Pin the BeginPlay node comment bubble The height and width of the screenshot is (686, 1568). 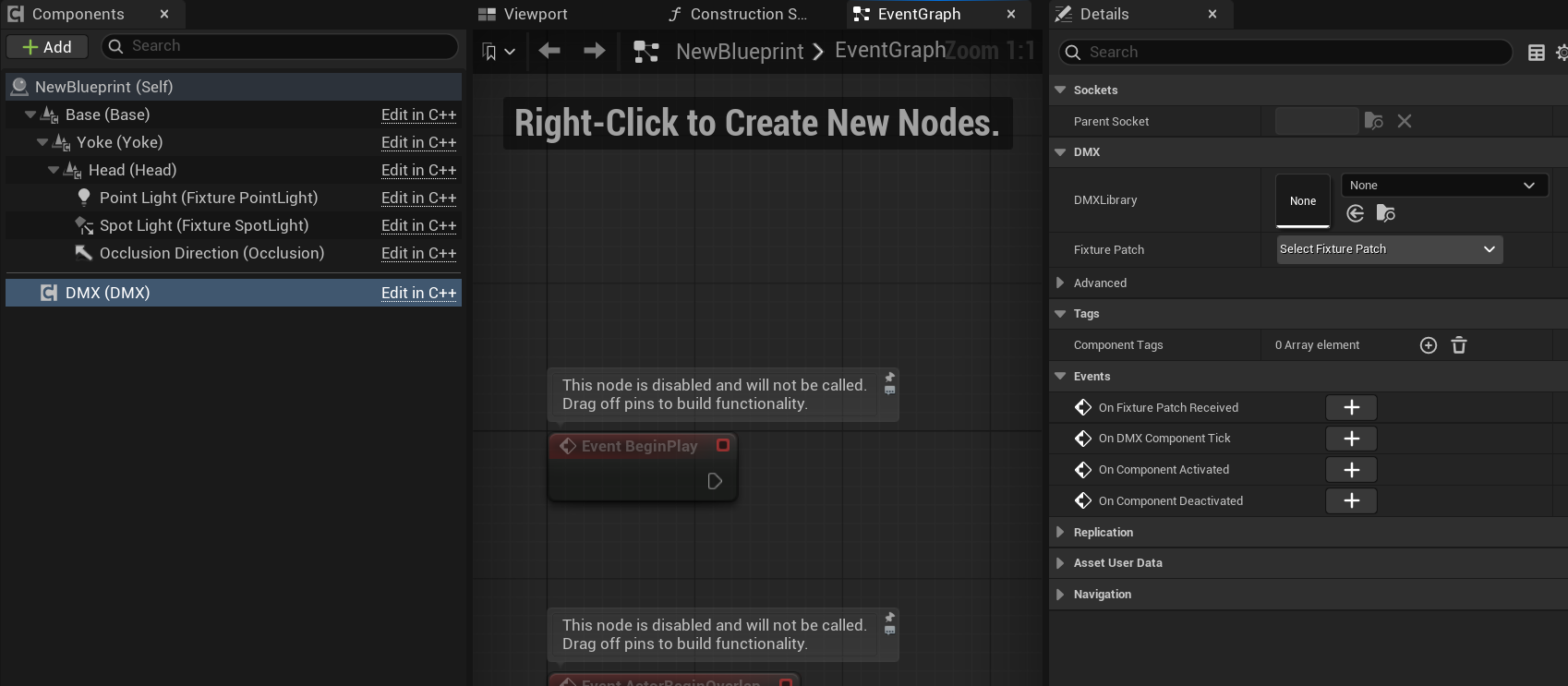[890, 377]
